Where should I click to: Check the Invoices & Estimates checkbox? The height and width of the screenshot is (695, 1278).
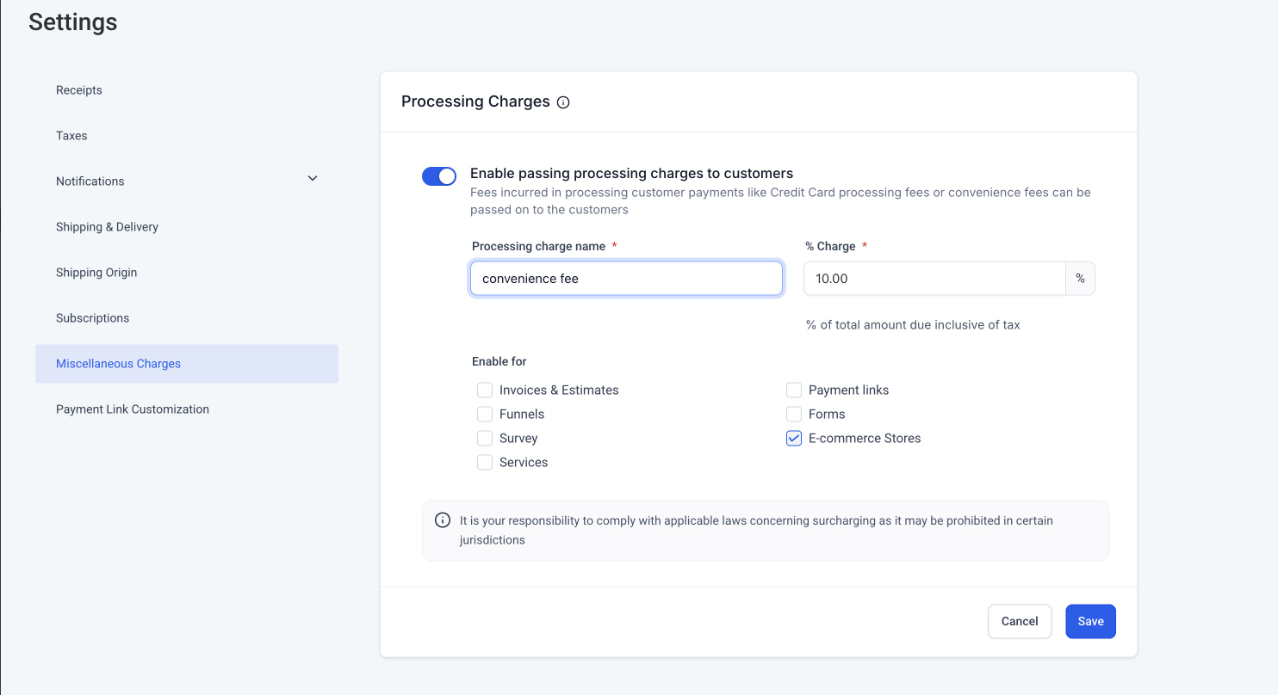point(485,390)
